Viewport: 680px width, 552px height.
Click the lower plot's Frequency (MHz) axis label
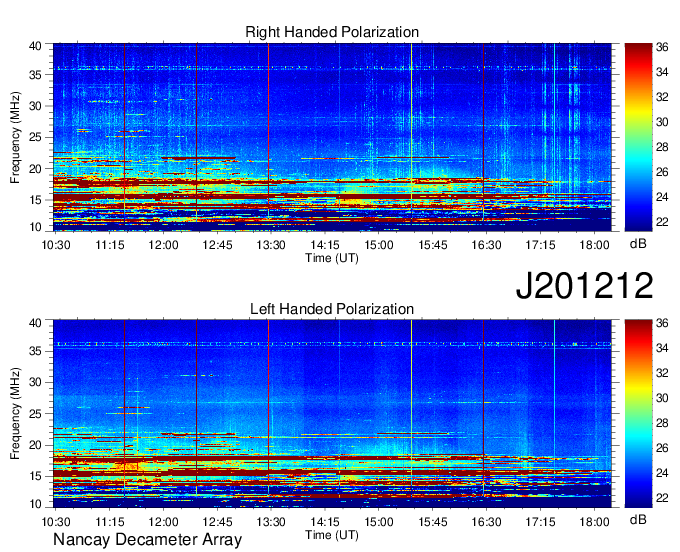click(15, 414)
